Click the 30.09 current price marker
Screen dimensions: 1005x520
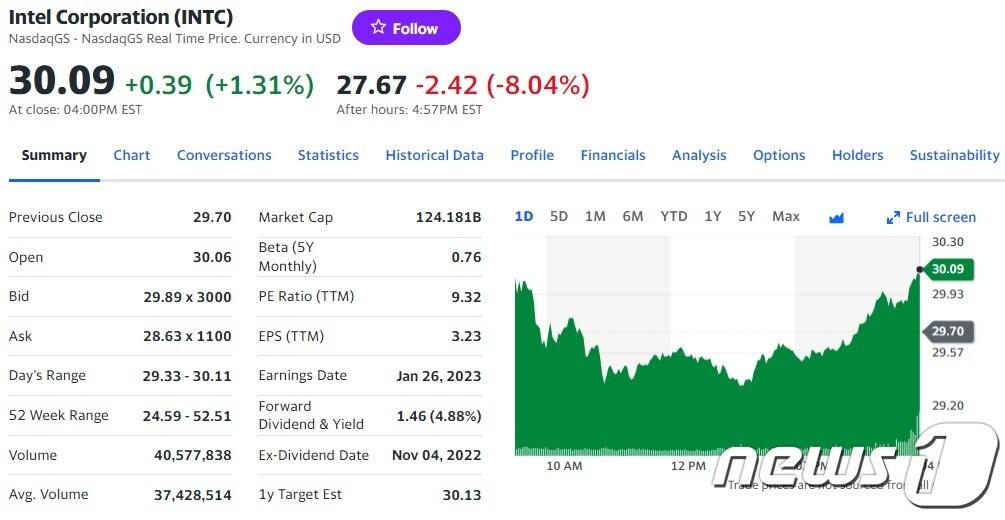click(x=946, y=269)
